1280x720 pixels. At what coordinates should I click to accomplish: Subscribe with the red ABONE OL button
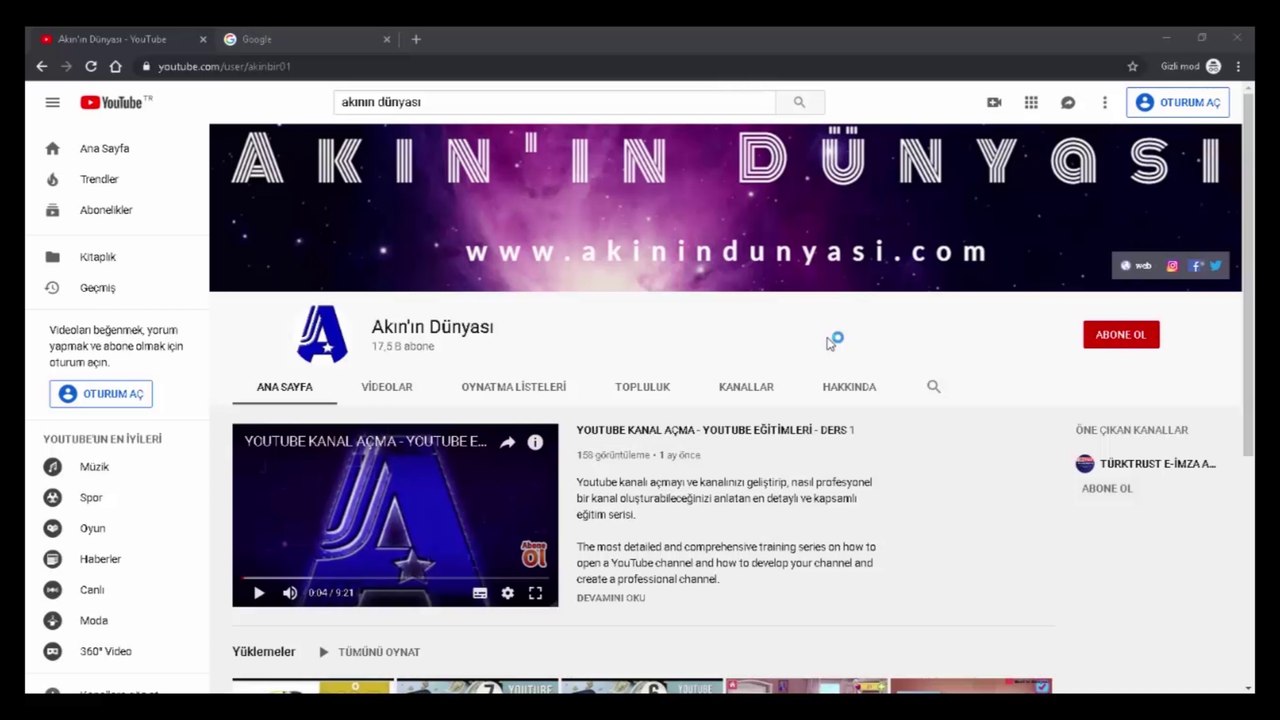point(1121,335)
